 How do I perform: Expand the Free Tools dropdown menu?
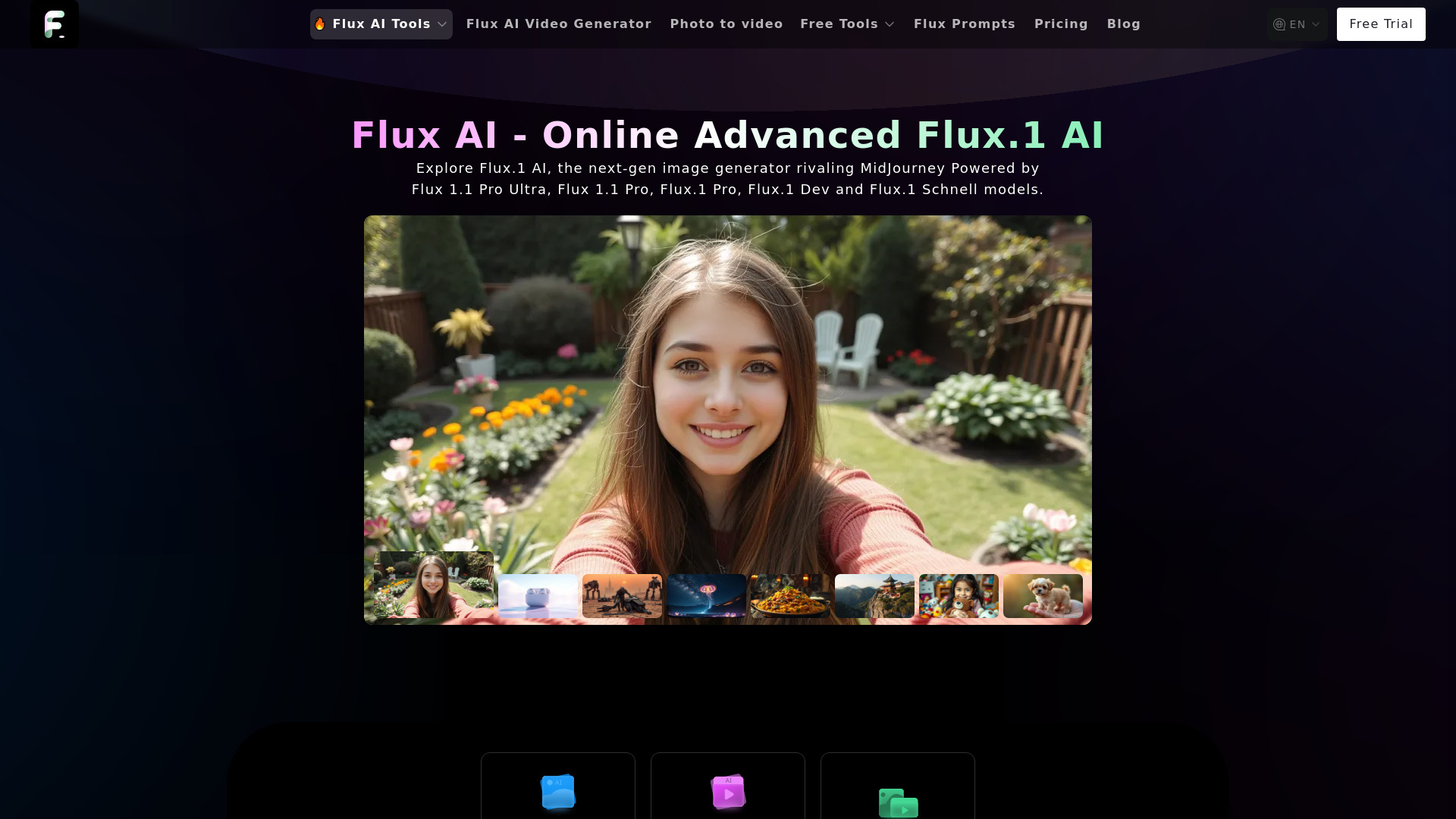(847, 24)
